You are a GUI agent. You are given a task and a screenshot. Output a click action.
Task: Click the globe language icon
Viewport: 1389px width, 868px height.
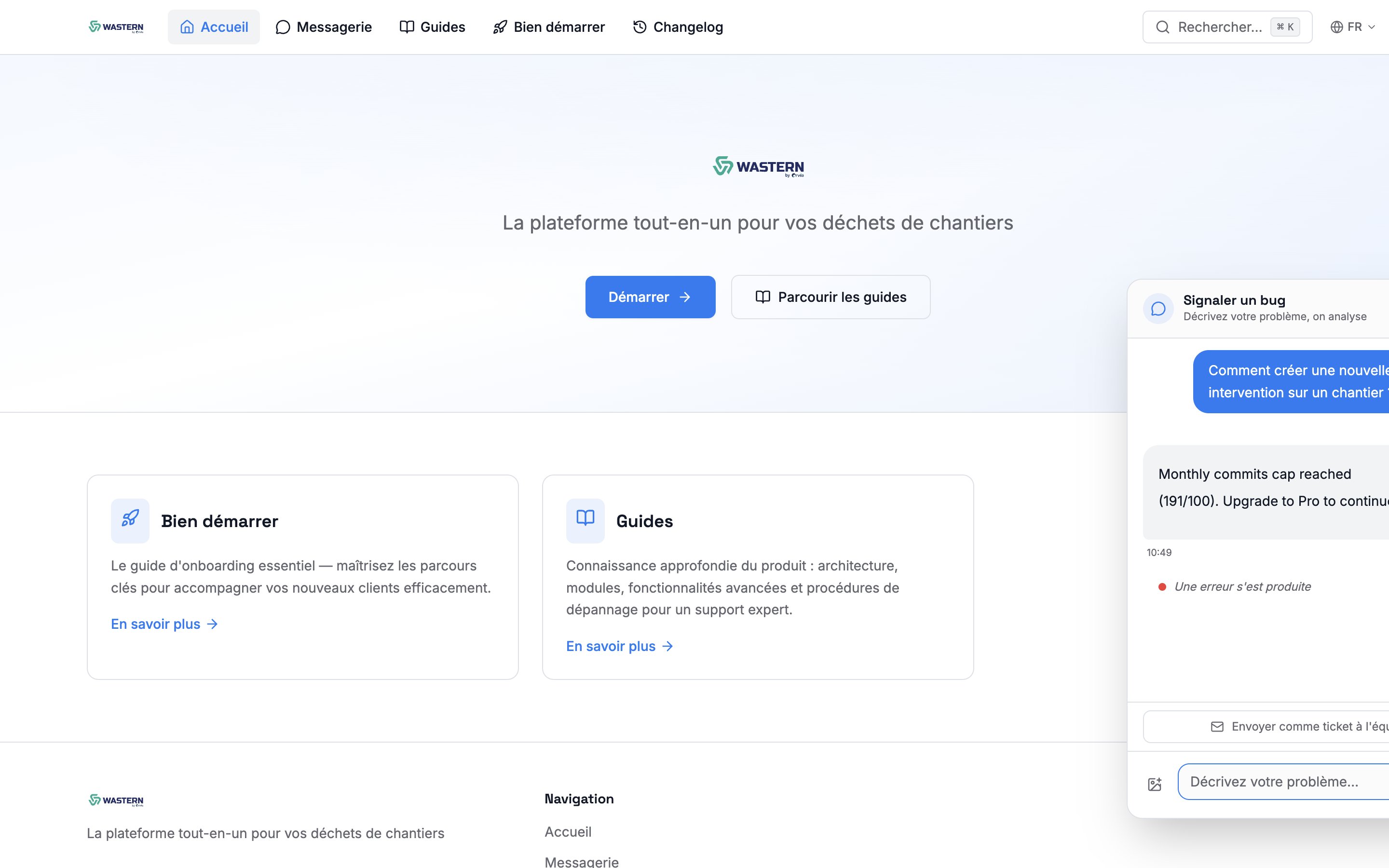point(1337,27)
